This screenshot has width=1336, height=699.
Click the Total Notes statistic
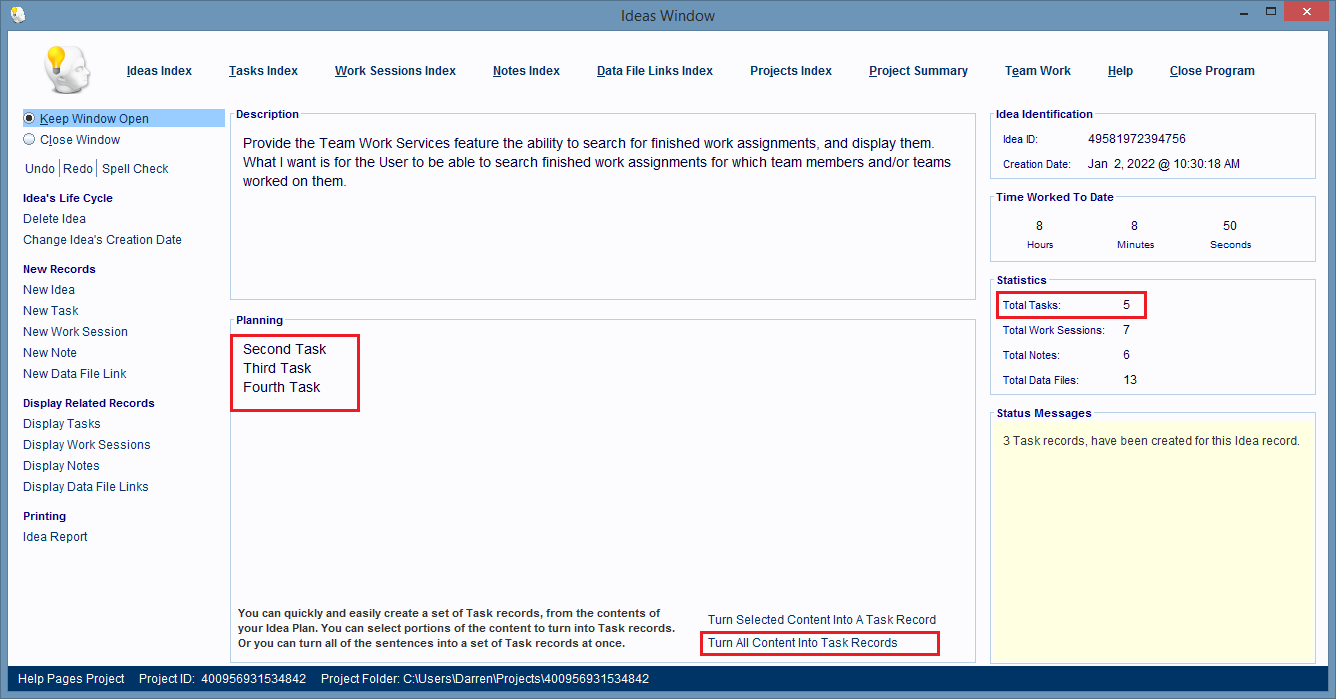(1067, 355)
